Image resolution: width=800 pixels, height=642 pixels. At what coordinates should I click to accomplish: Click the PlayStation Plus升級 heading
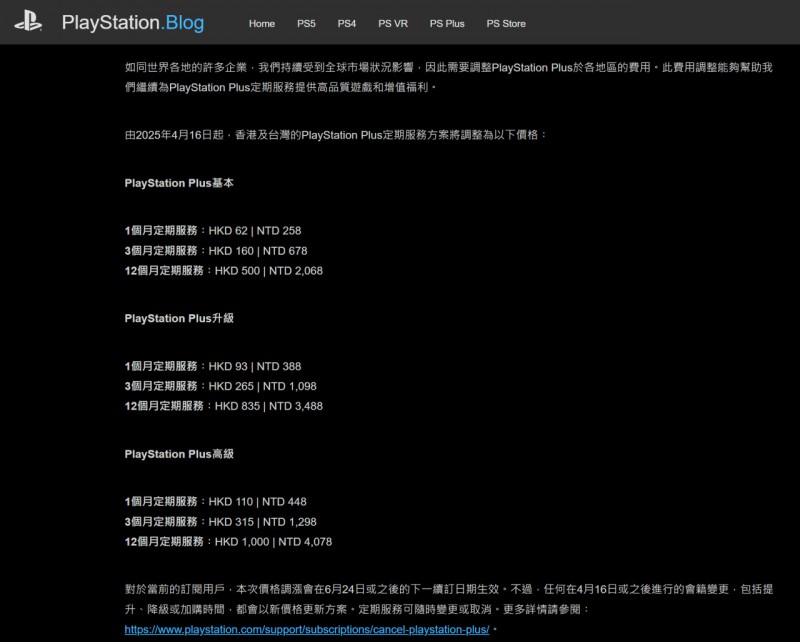pyautogui.click(x=179, y=318)
